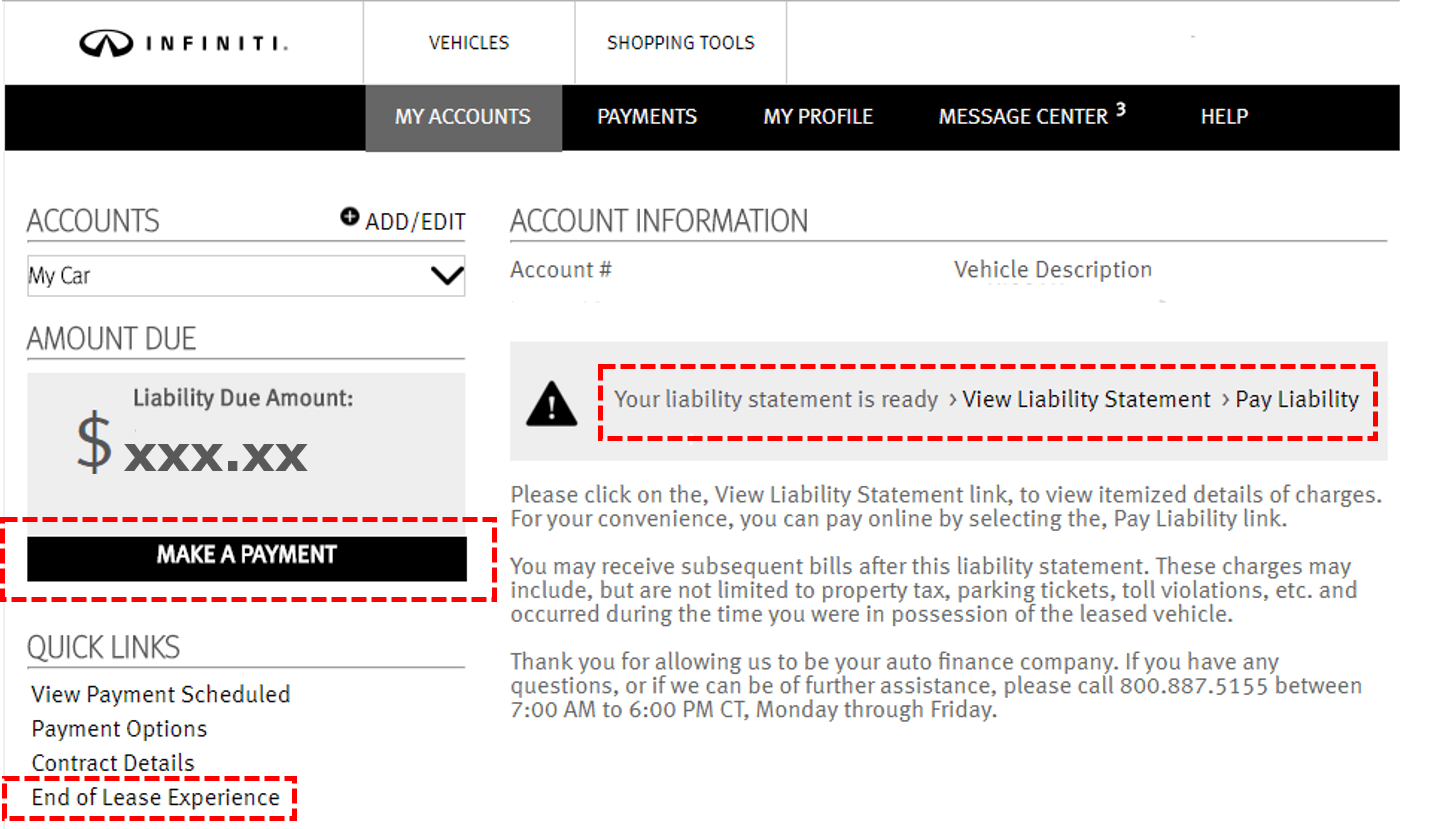Expand accounts list via down chevron
This screenshot has height=829, width=1437.
(x=446, y=275)
